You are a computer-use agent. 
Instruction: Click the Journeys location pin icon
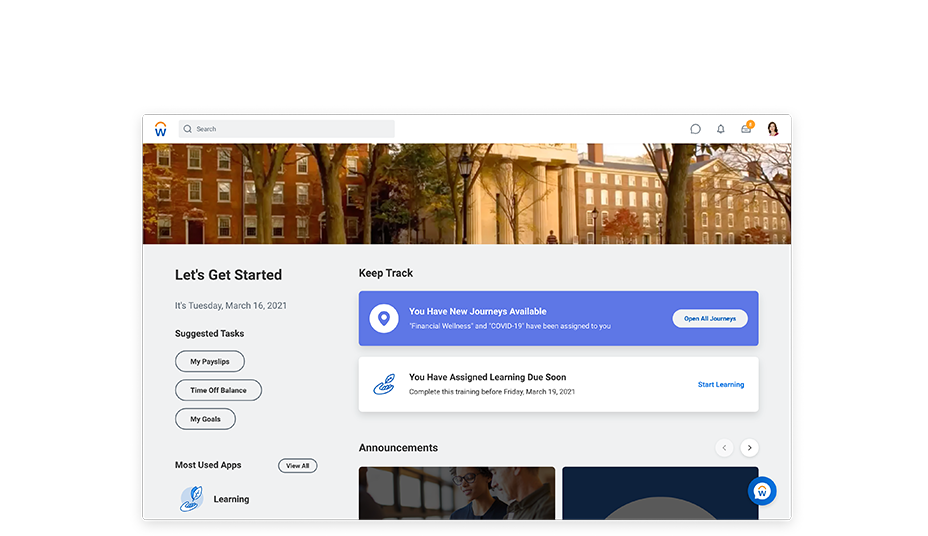tap(384, 318)
